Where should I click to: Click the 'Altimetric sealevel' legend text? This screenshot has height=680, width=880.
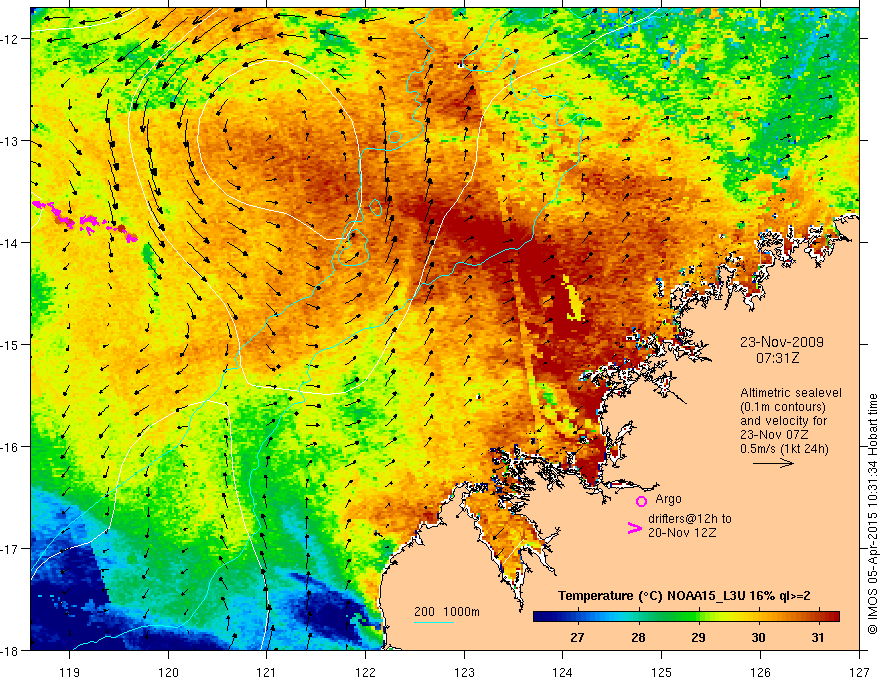click(791, 393)
